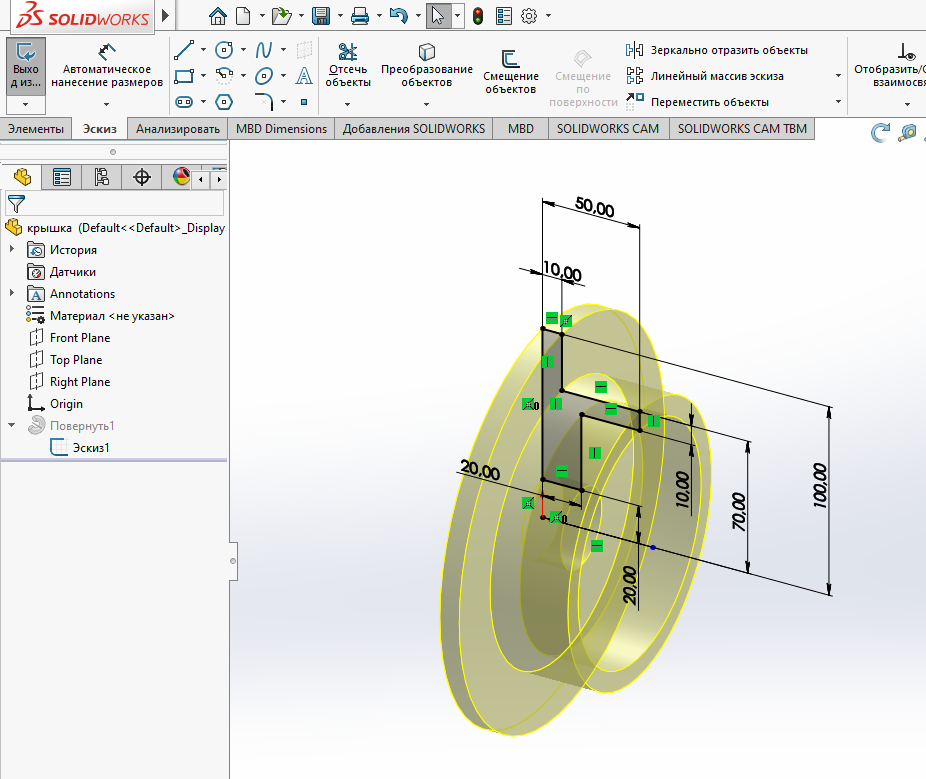The height and width of the screenshot is (779, 926).
Task: Expand the Annotations tree node
Action: 12,293
